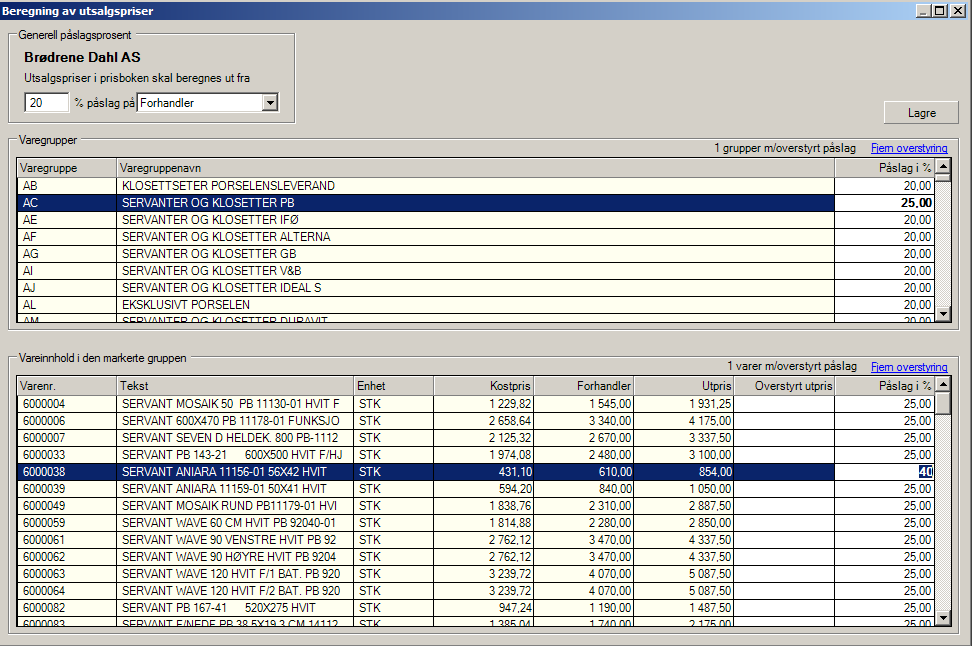This screenshot has height=646, width=972.
Task: Minimize the Beregning av utsalgspriser window
Action: (923, 11)
